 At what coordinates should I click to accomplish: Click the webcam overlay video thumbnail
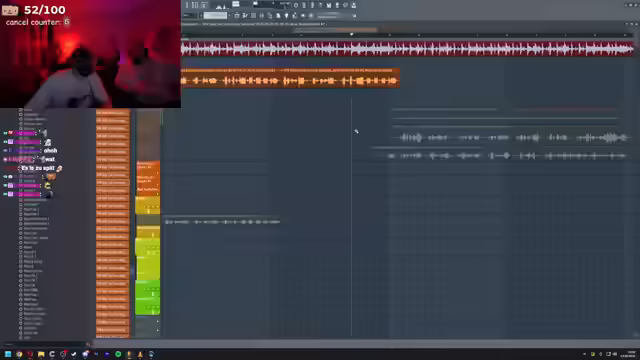(90, 54)
